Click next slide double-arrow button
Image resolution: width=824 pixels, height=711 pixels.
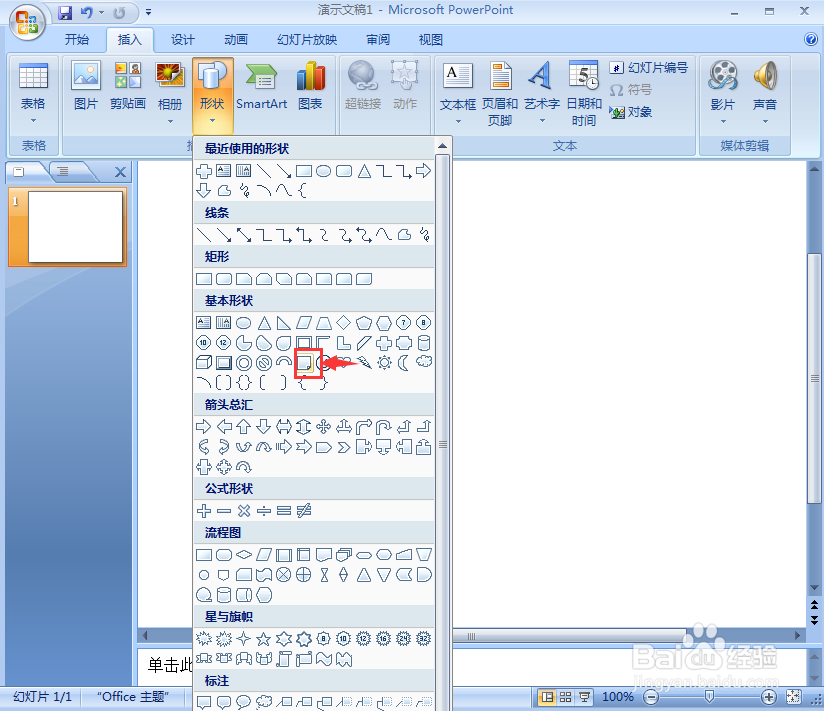(814, 620)
